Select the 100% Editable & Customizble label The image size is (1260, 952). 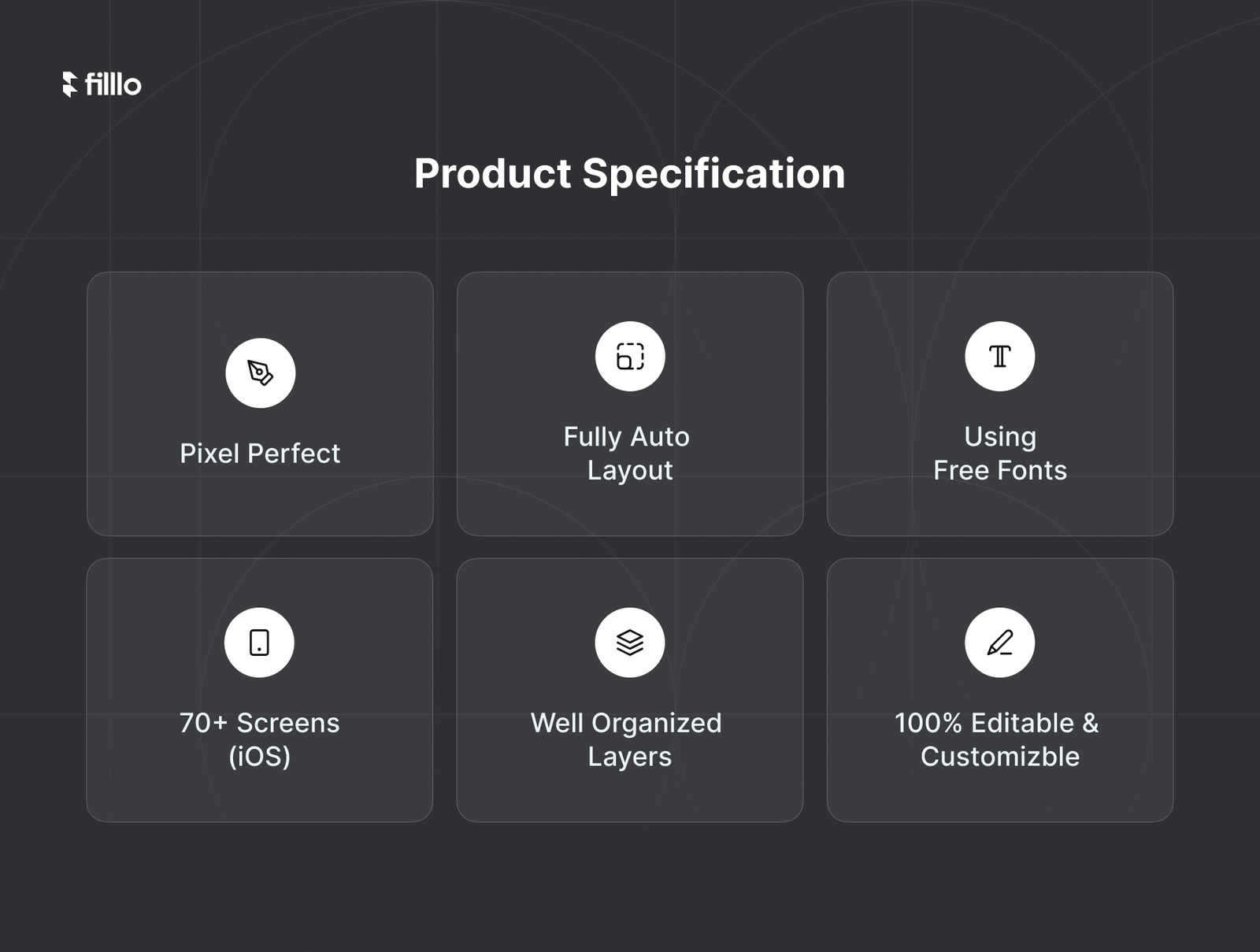tap(999, 739)
